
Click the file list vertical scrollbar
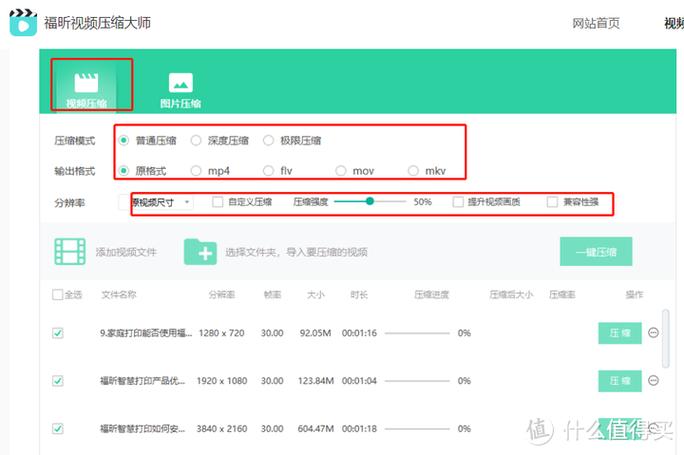(x=666, y=339)
